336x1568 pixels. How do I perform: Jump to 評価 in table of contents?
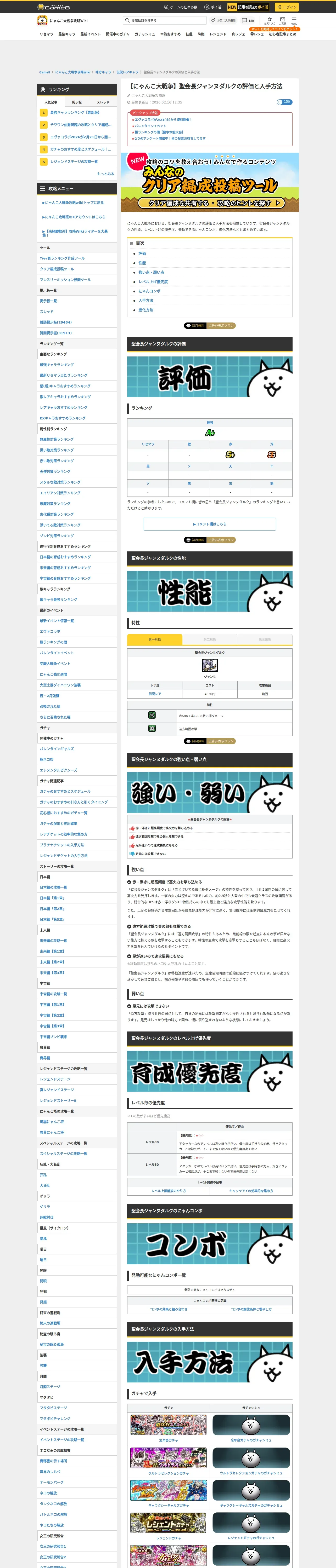pos(142,253)
